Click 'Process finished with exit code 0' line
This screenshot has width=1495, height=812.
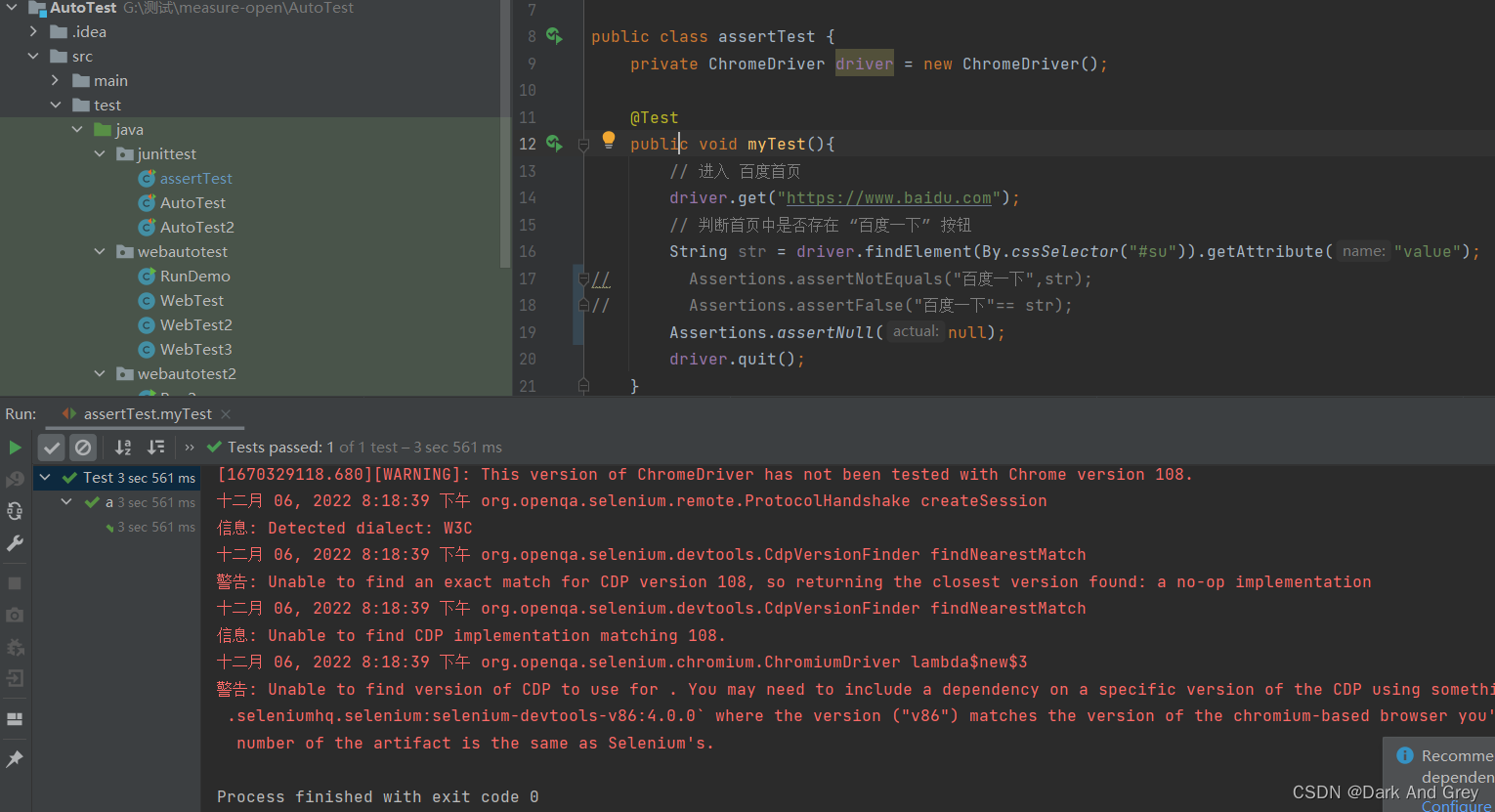click(378, 797)
